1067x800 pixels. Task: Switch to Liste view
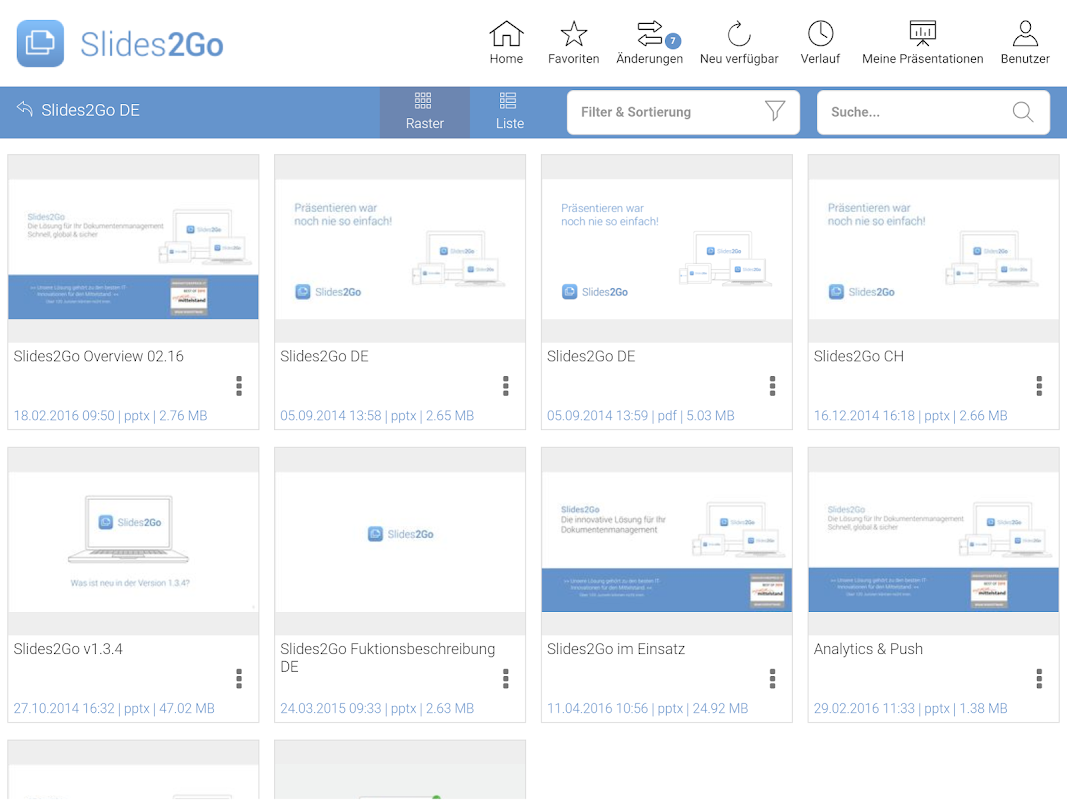pos(510,112)
